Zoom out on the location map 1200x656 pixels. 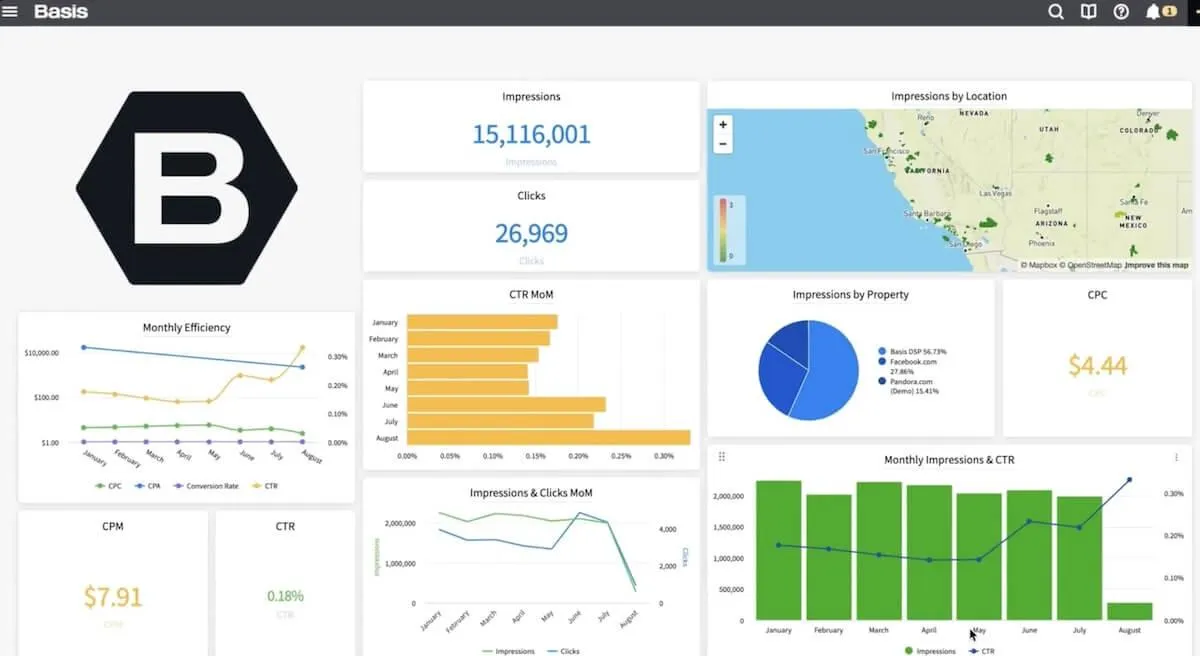pos(723,145)
